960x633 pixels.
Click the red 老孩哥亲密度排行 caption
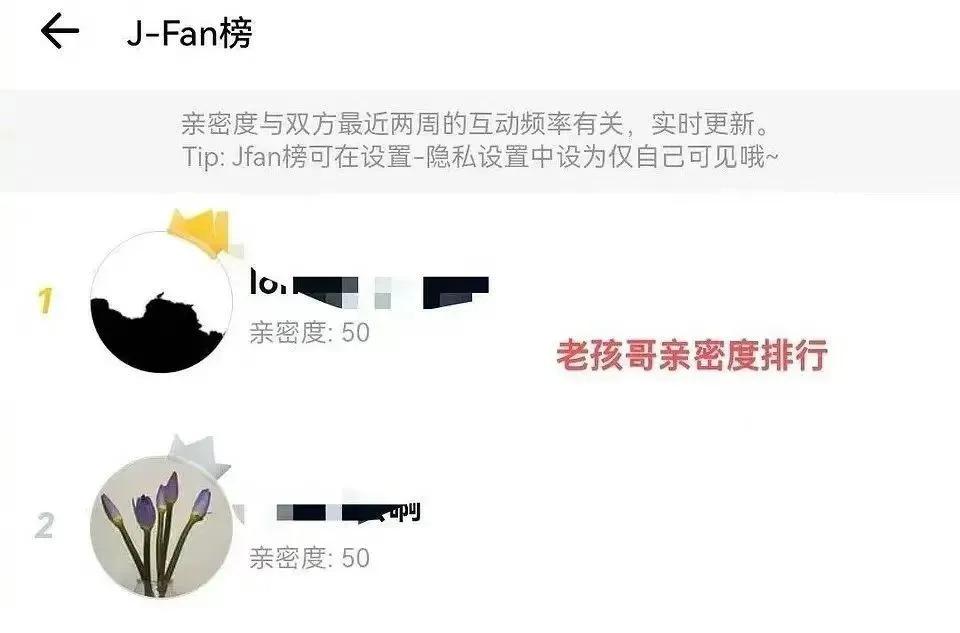point(692,354)
